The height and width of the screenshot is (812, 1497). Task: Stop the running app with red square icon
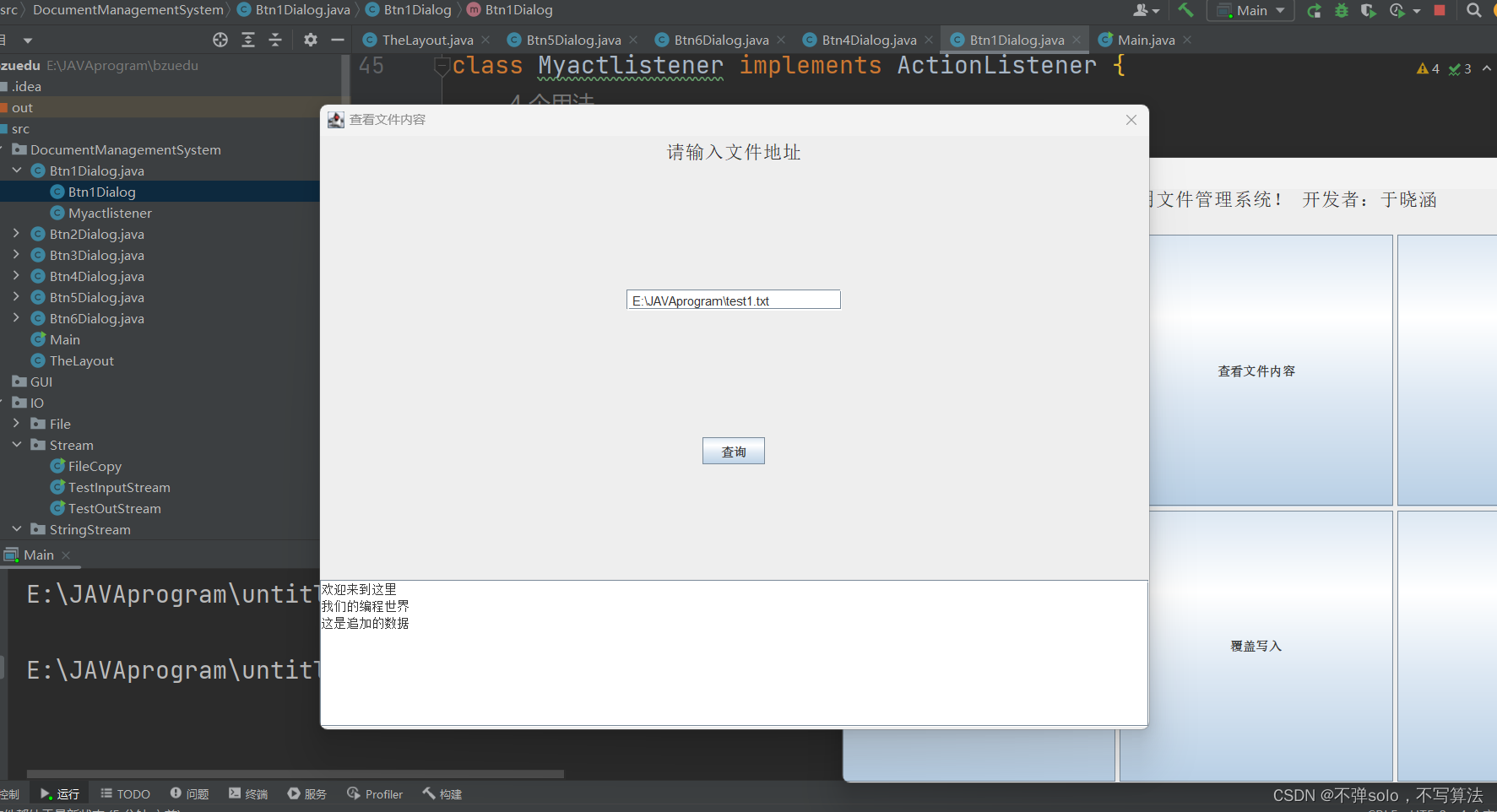[1440, 10]
